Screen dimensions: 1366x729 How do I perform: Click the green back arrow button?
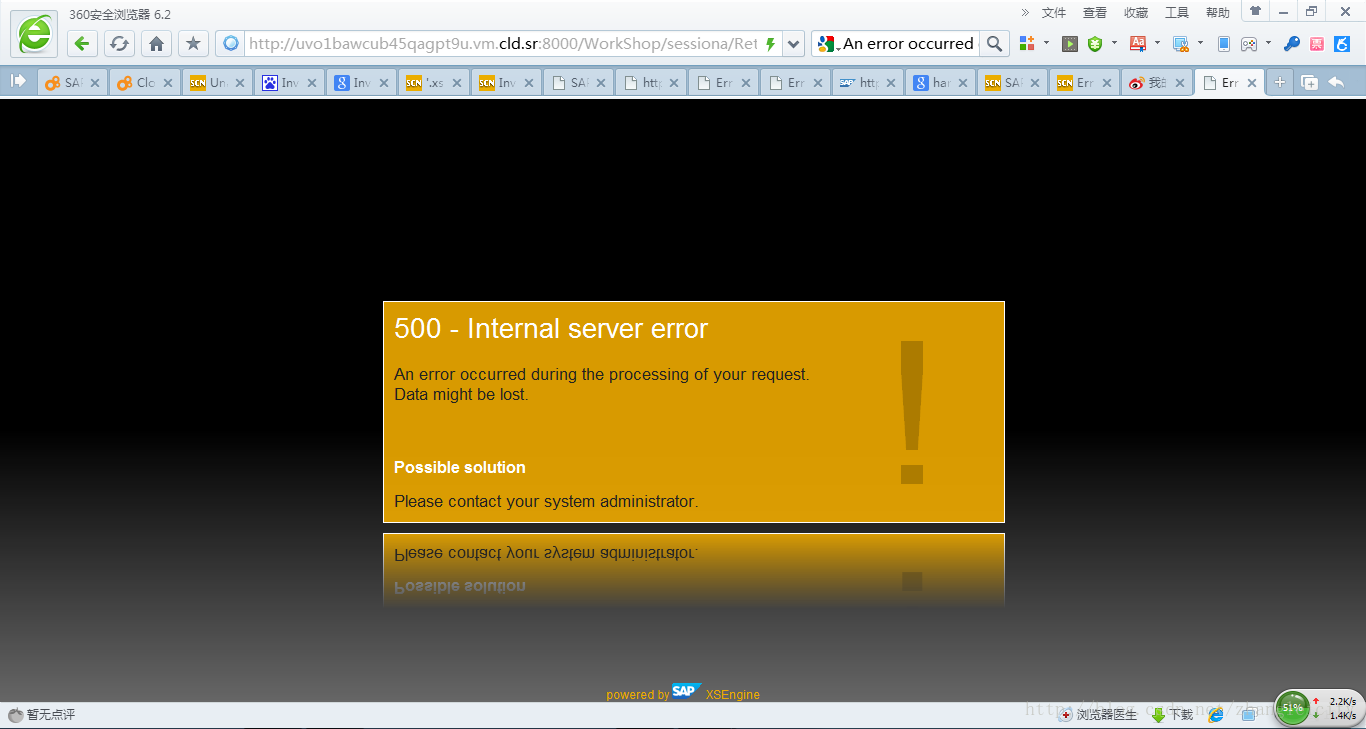[x=83, y=44]
